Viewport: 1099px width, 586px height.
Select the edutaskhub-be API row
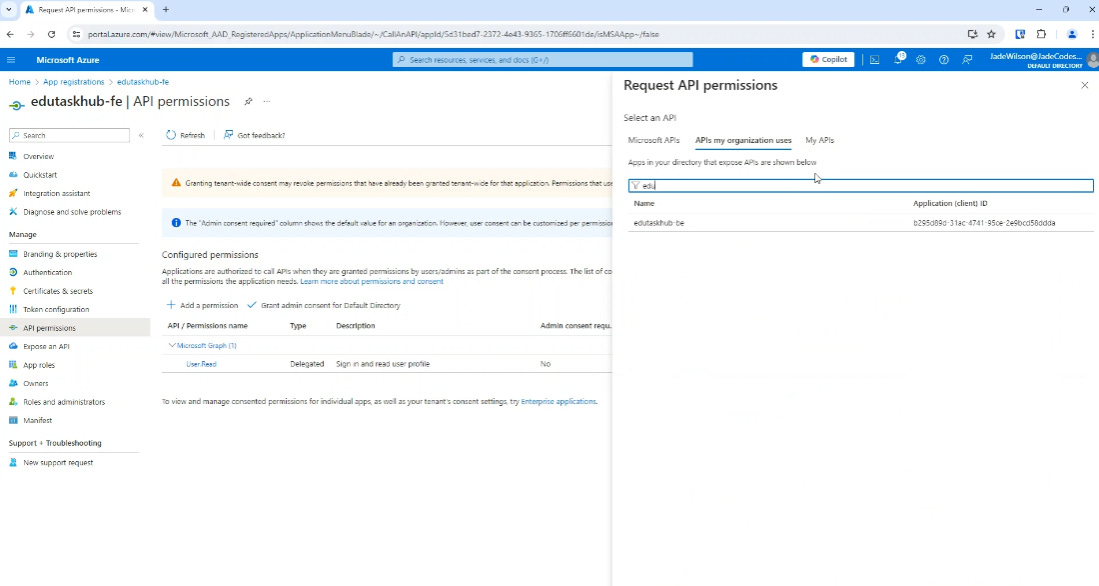click(x=861, y=223)
